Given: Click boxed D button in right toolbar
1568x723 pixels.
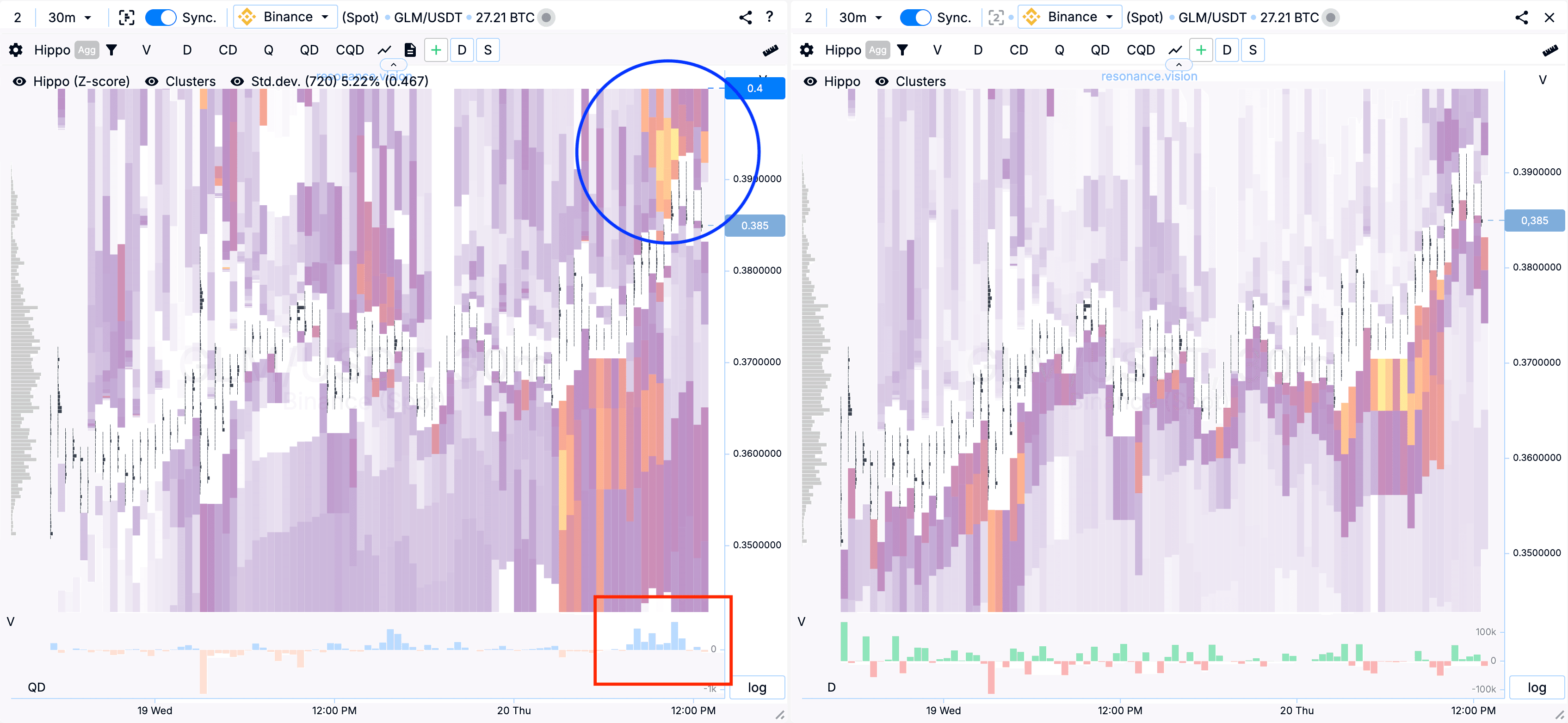Looking at the screenshot, I should coord(1227,50).
